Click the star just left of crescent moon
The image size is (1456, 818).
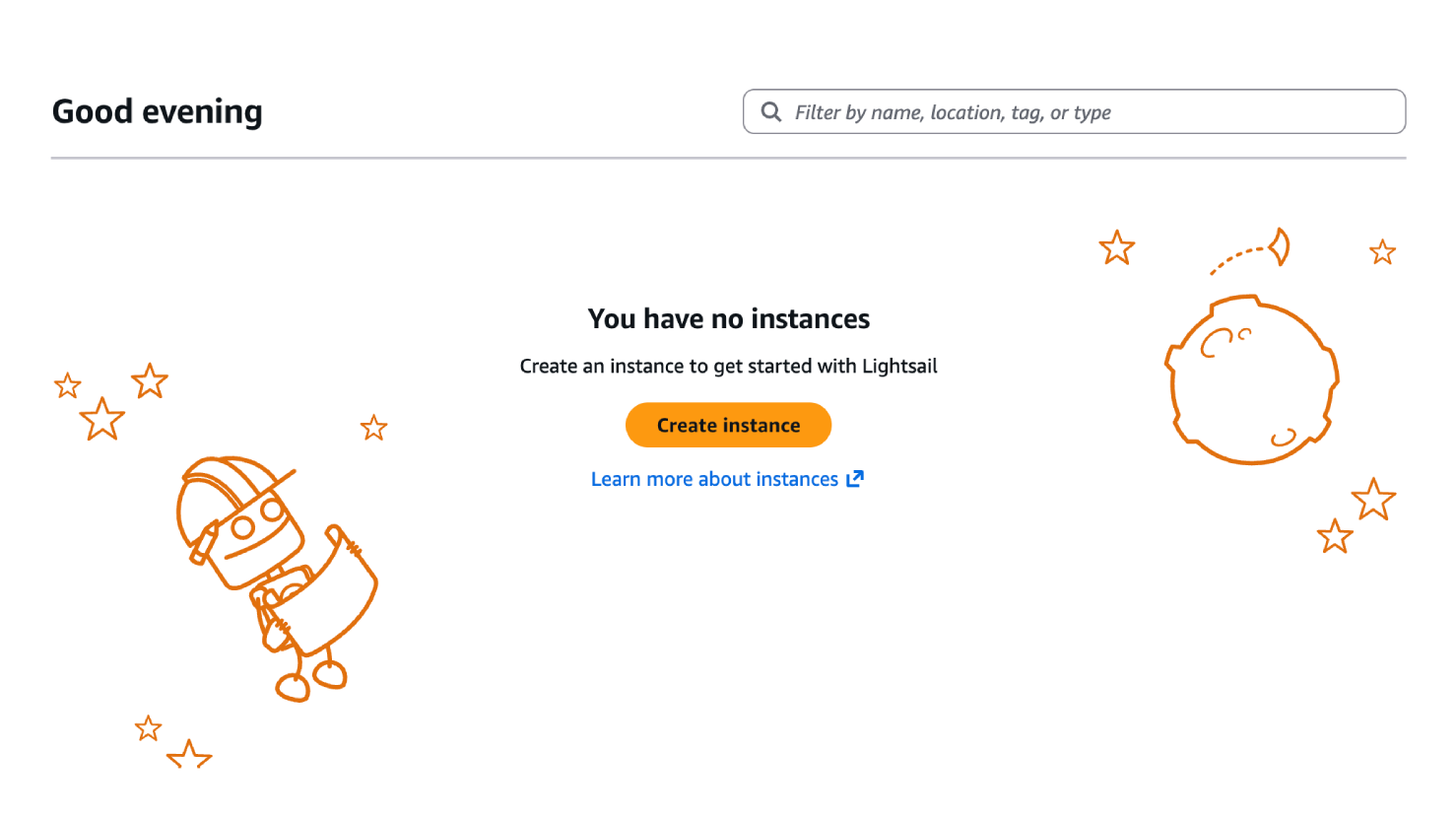(1117, 248)
